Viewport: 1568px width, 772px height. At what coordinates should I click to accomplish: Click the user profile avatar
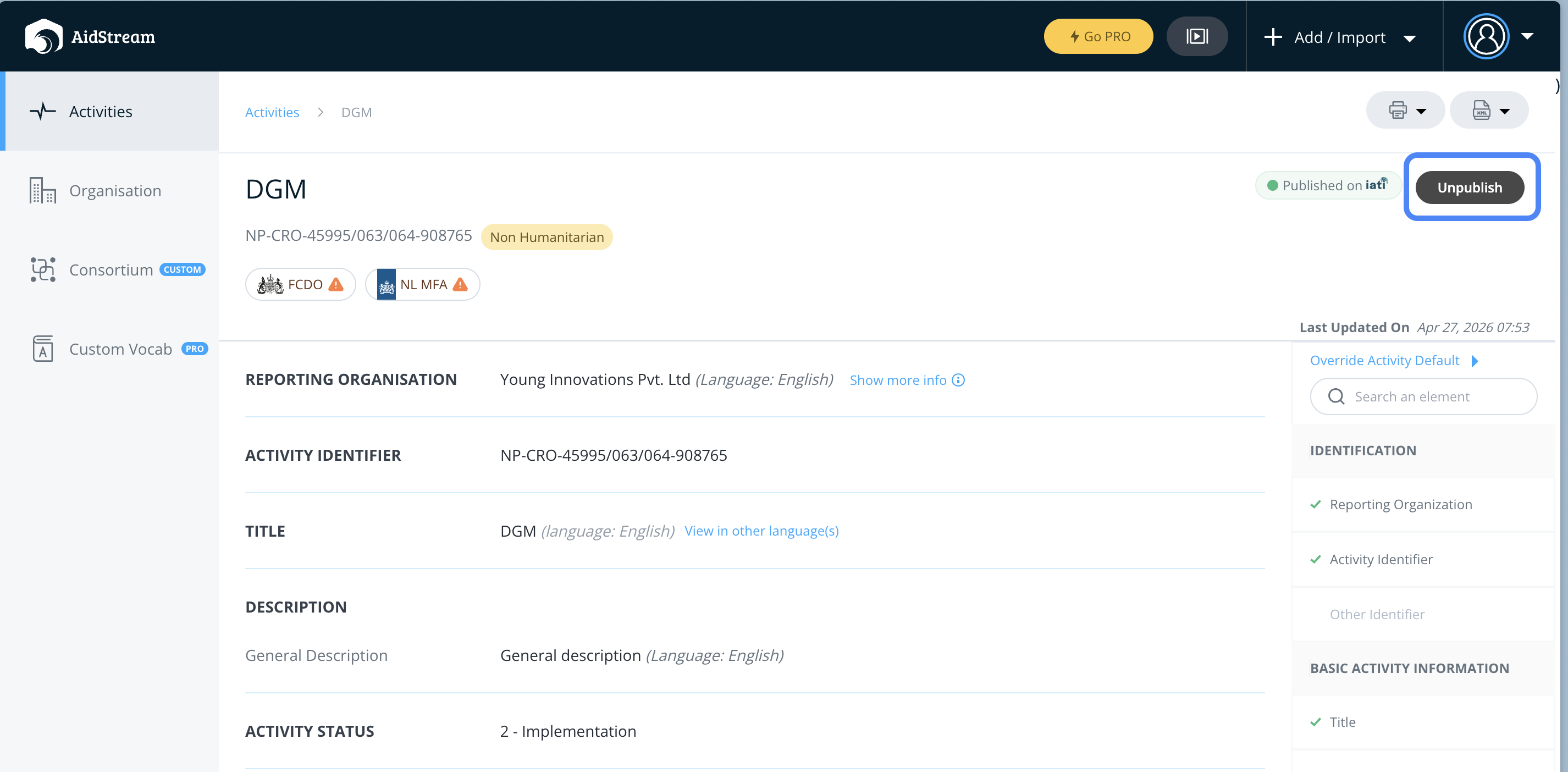pos(1486,36)
